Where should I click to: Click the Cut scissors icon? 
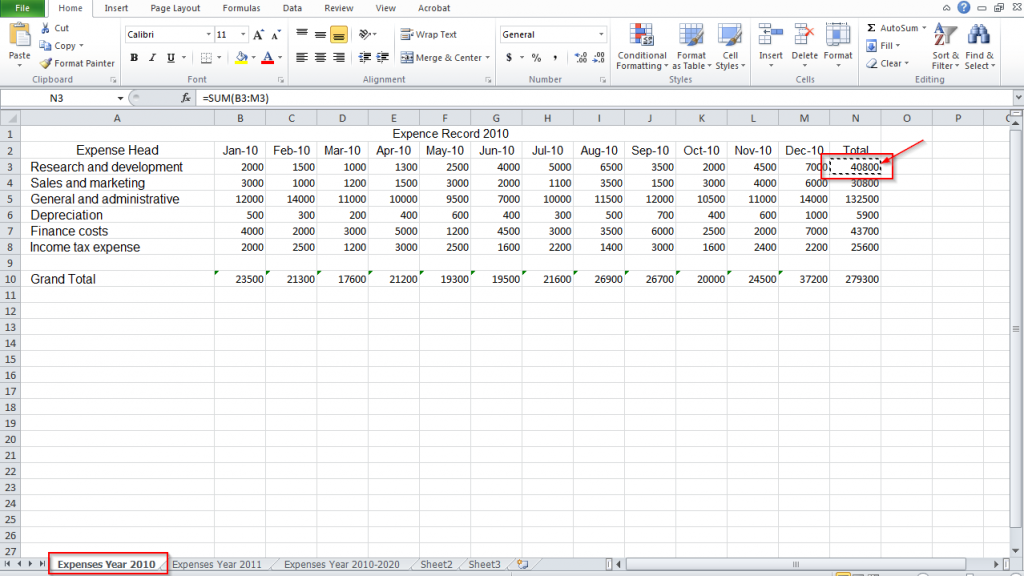click(x=45, y=28)
